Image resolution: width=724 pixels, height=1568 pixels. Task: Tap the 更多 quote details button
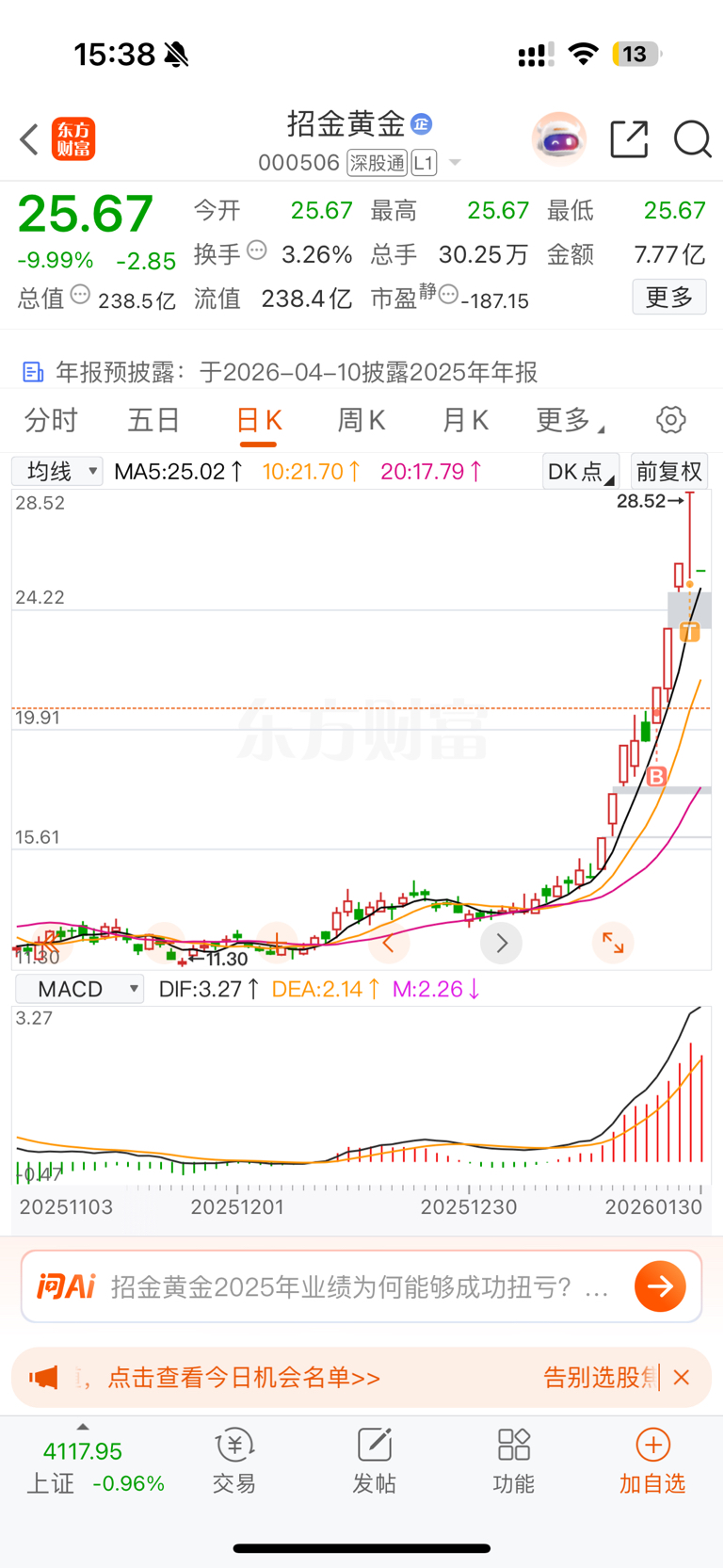(x=669, y=298)
